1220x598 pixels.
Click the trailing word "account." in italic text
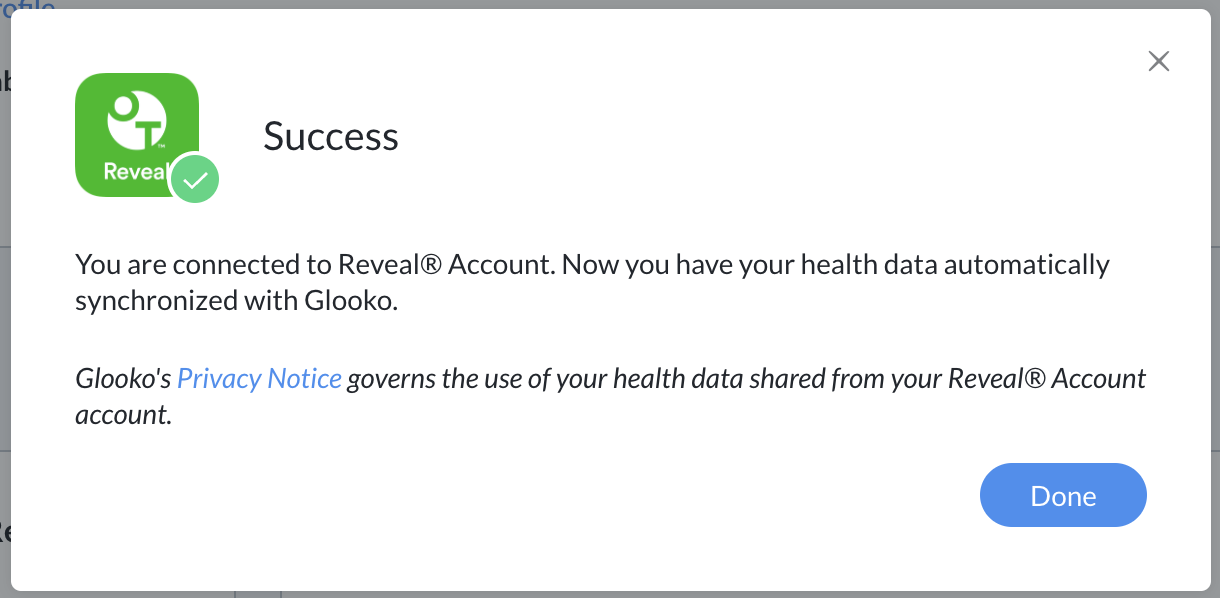pos(124,415)
